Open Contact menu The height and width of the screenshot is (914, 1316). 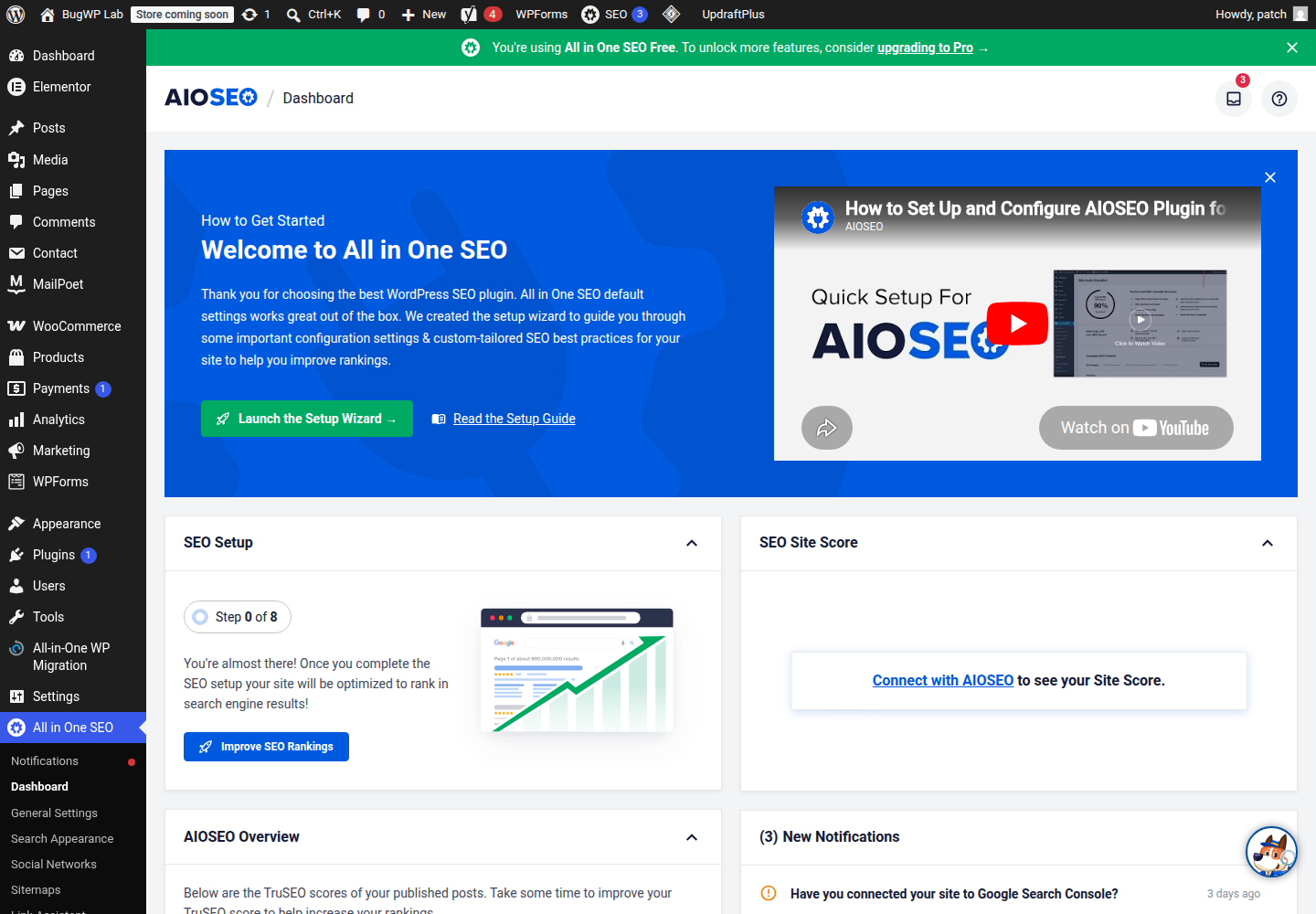[73, 253]
